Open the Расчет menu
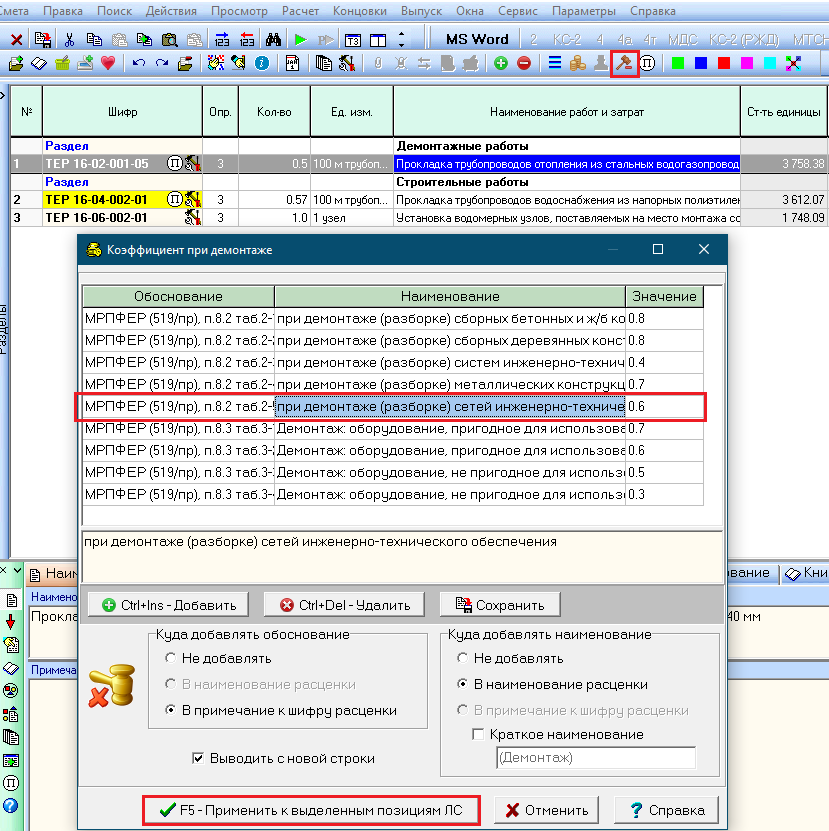Viewport: 829px width, 831px height. point(300,11)
